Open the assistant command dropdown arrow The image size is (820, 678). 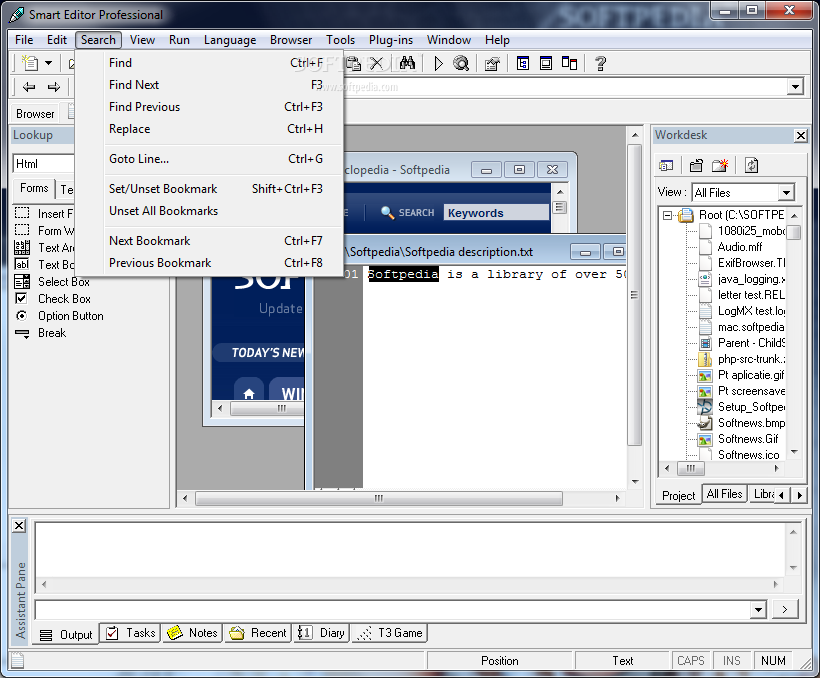pyautogui.click(x=758, y=609)
